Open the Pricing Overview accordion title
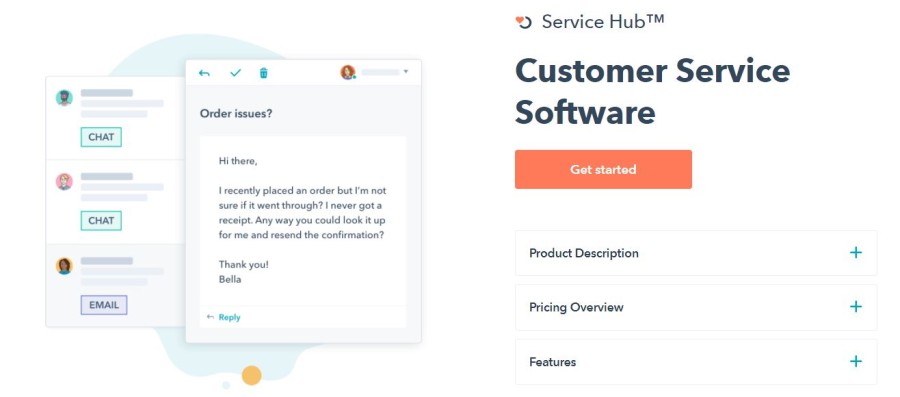900x397 pixels. [576, 307]
